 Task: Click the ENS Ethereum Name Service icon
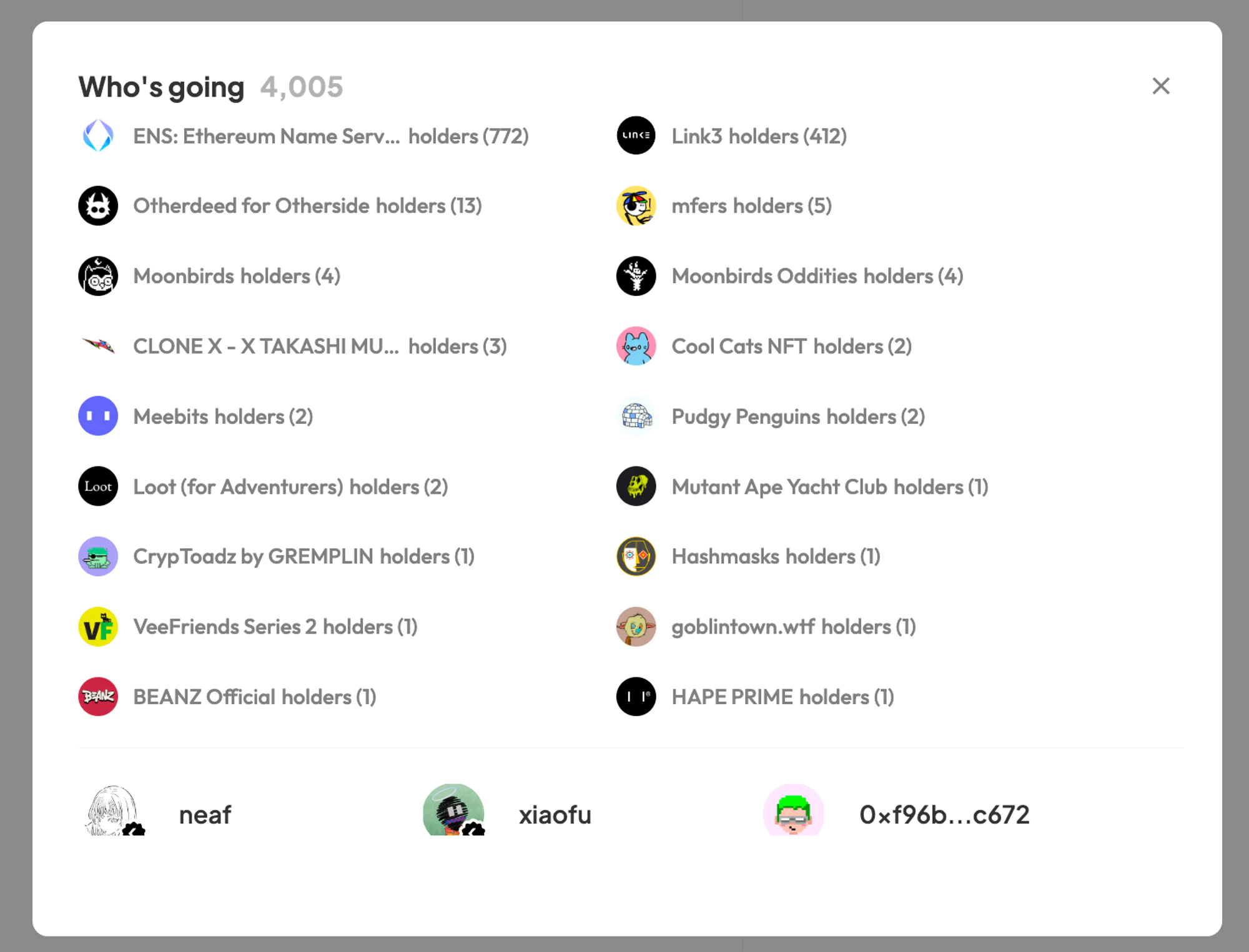[98, 136]
